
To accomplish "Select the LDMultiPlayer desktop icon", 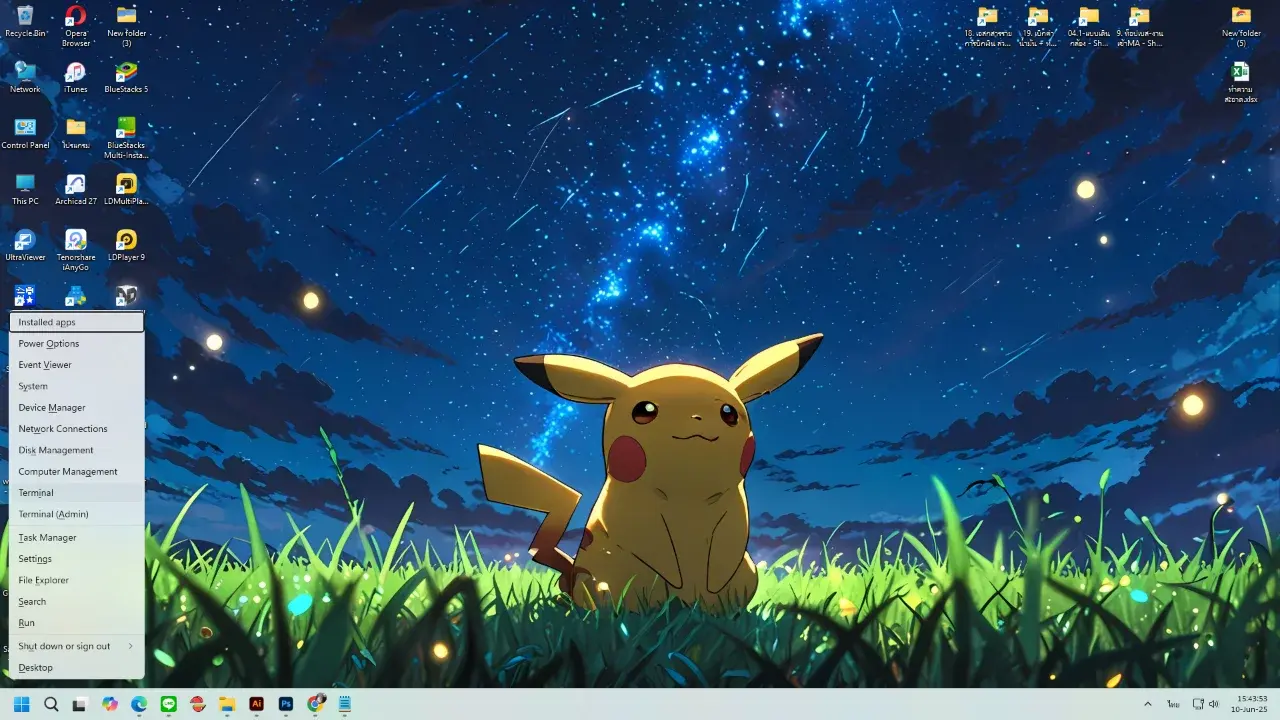I will tap(126, 190).
